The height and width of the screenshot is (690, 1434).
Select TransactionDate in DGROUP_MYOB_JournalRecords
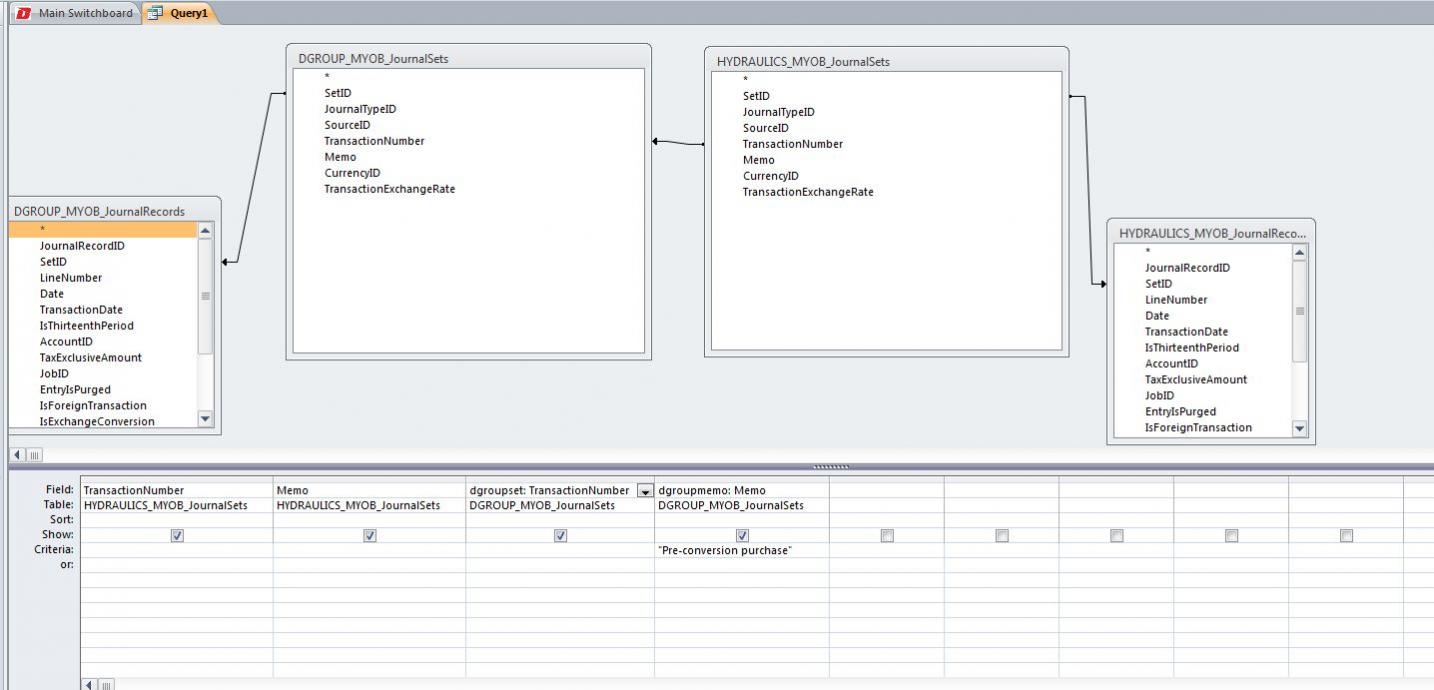pyautogui.click(x=81, y=310)
